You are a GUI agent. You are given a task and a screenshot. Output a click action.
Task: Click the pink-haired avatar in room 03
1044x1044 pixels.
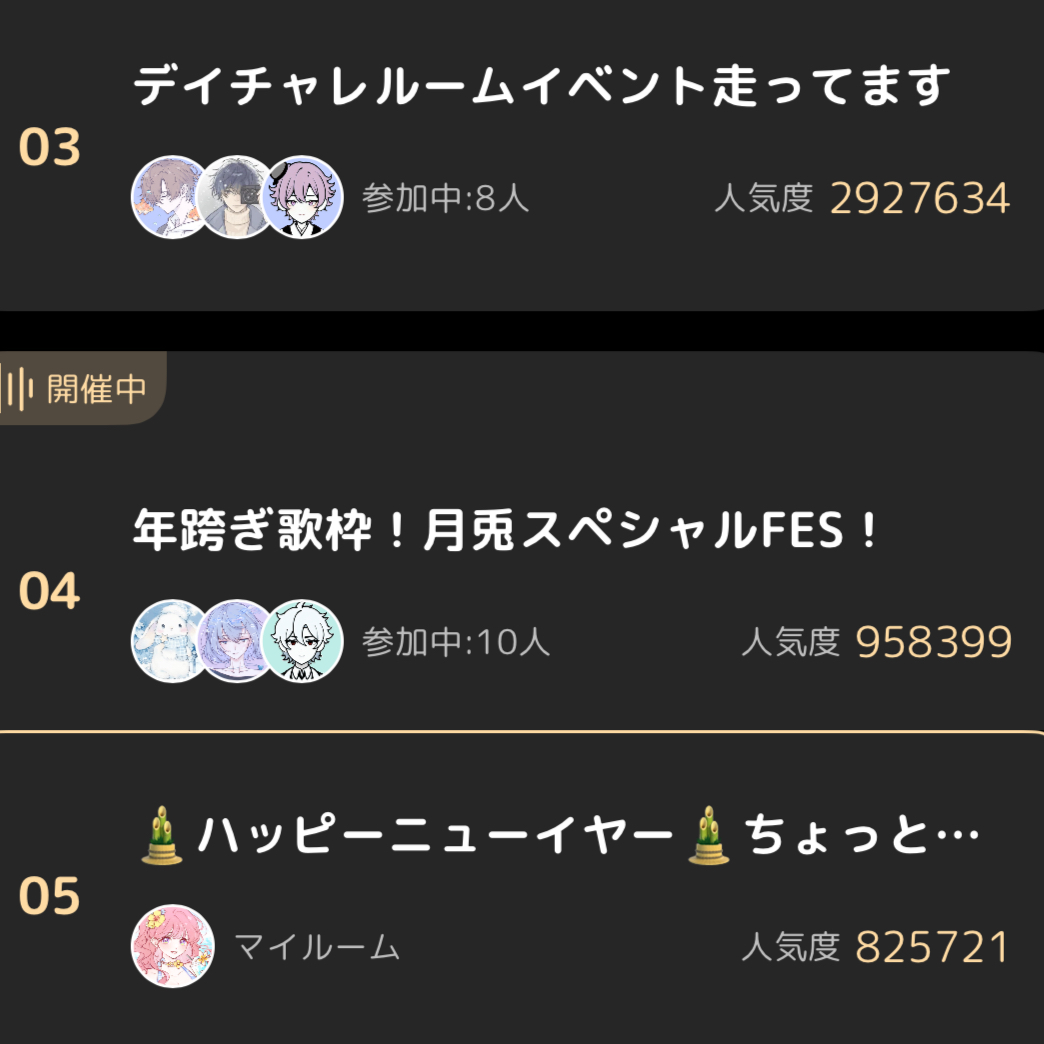tap(303, 197)
